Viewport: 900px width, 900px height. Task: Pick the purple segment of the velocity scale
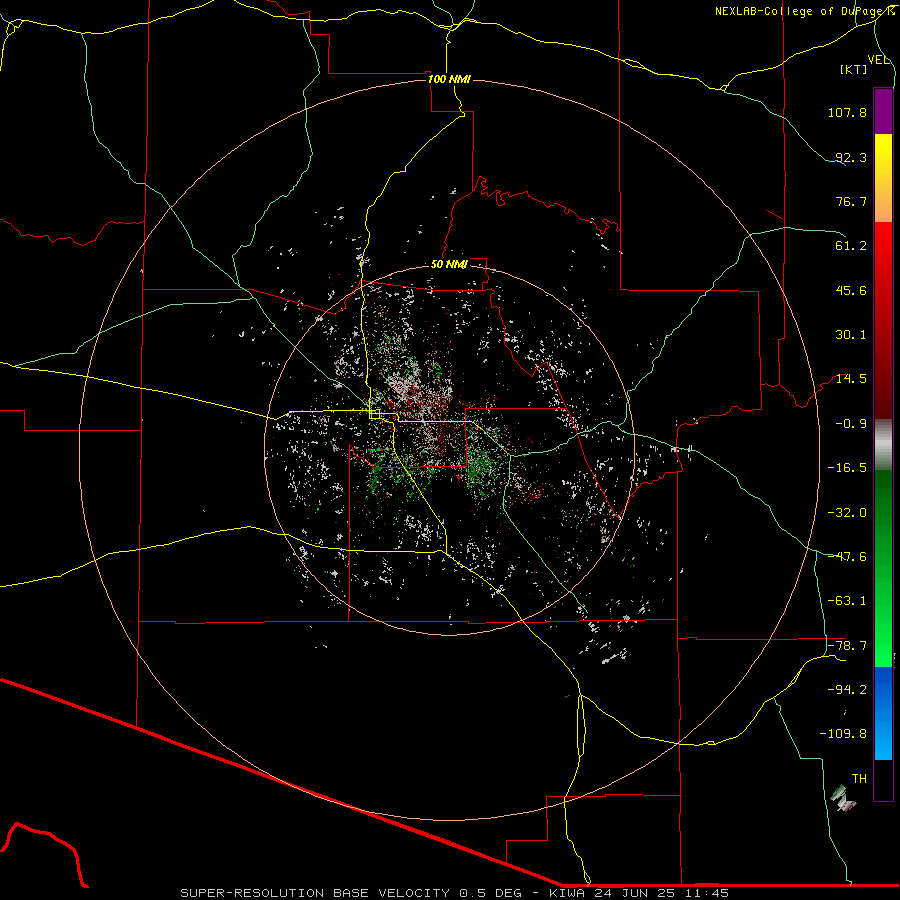[x=883, y=111]
